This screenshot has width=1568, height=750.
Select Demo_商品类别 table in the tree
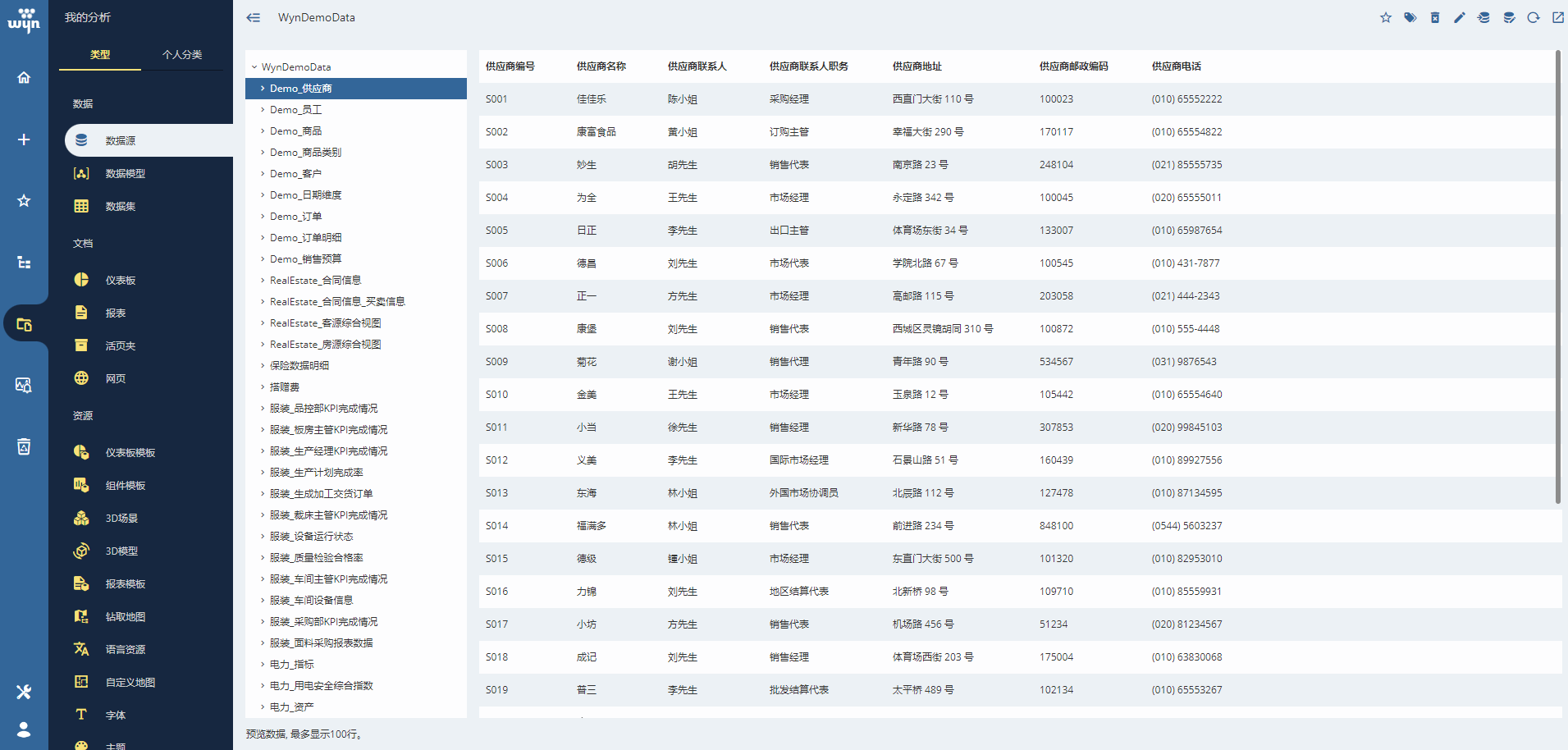(x=305, y=153)
